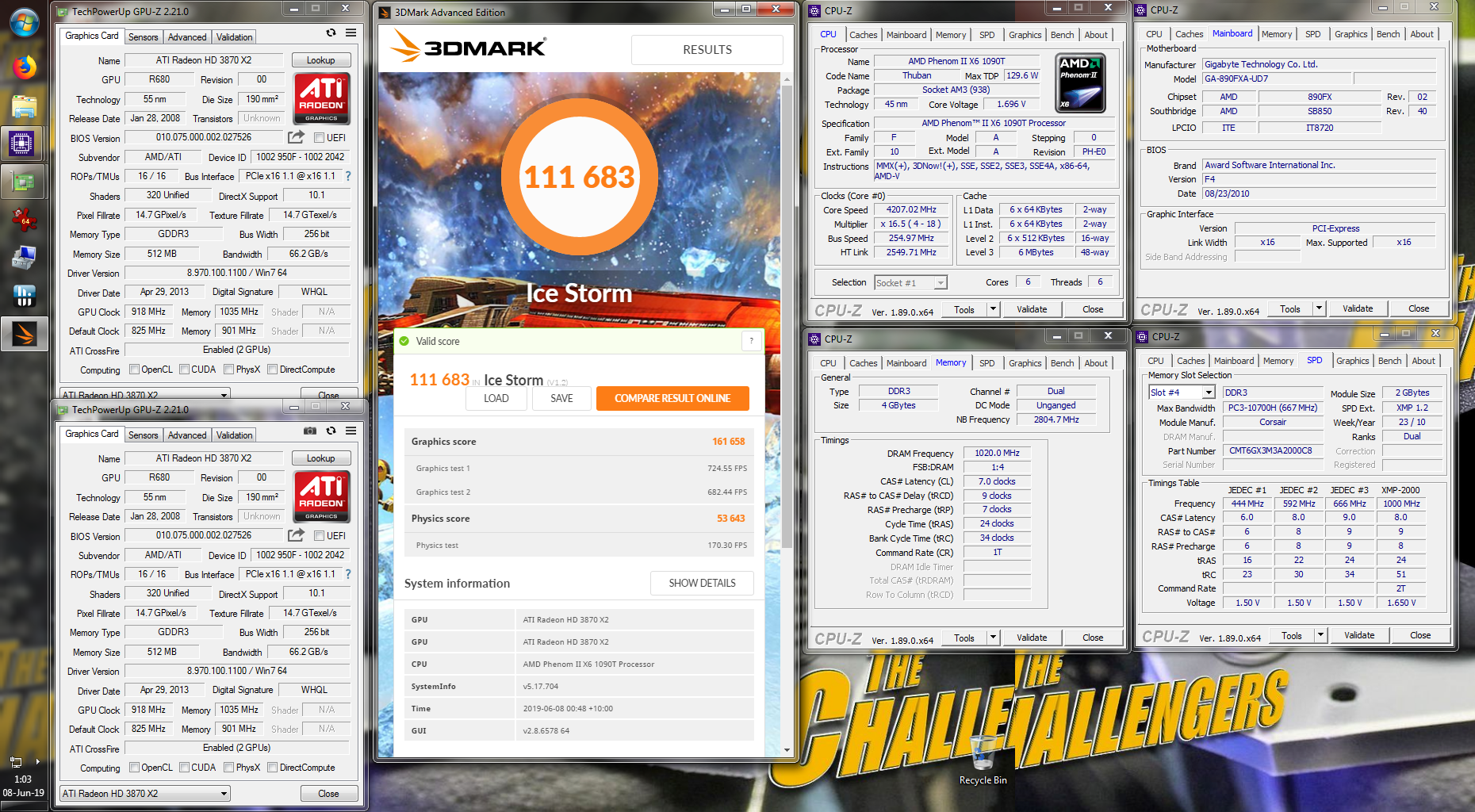Image resolution: width=1475 pixels, height=812 pixels.
Task: Take screenshot via camera icon, bottom GPU-Z
Action: point(310,431)
